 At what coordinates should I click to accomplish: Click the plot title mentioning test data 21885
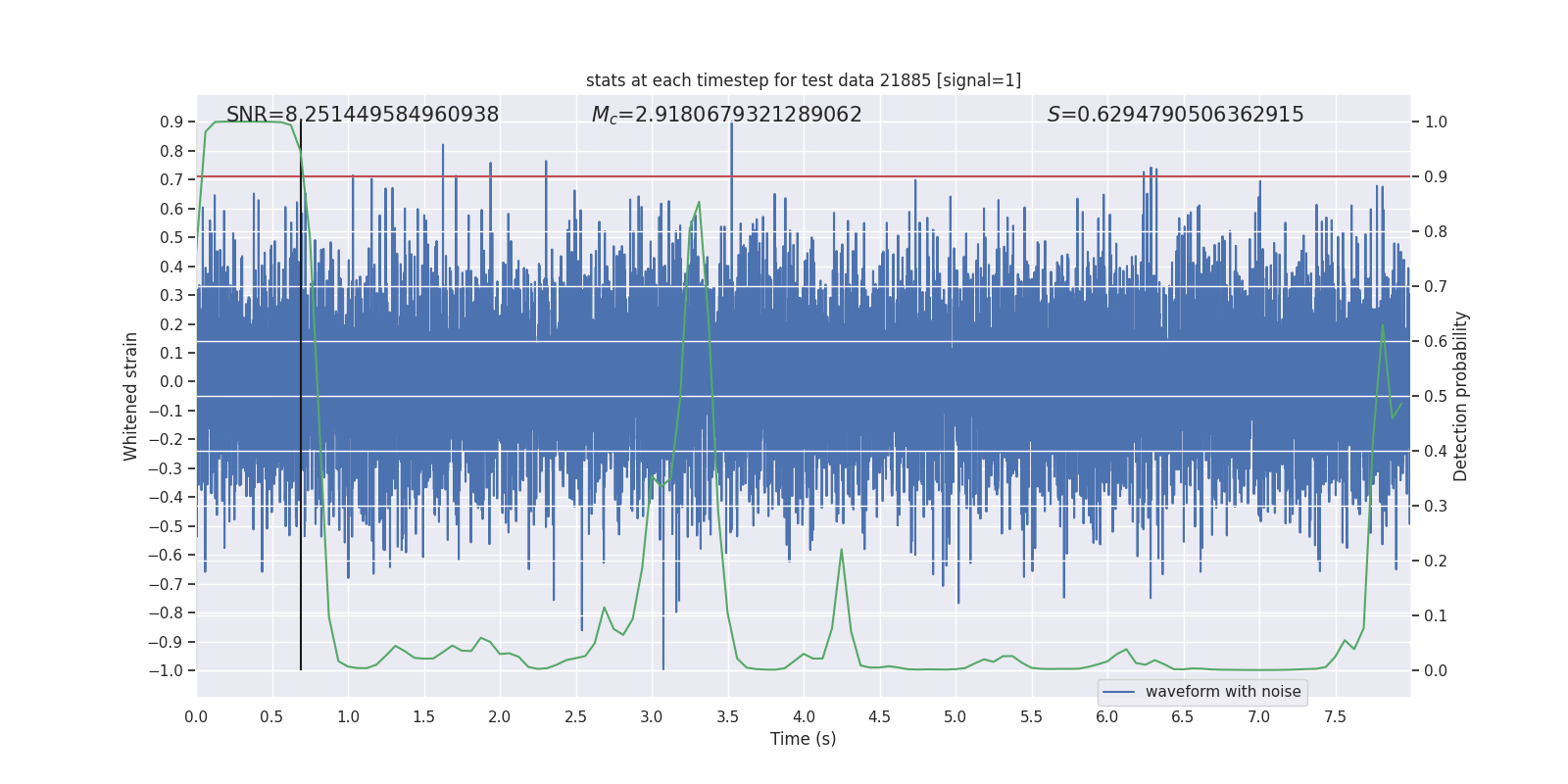tap(804, 80)
